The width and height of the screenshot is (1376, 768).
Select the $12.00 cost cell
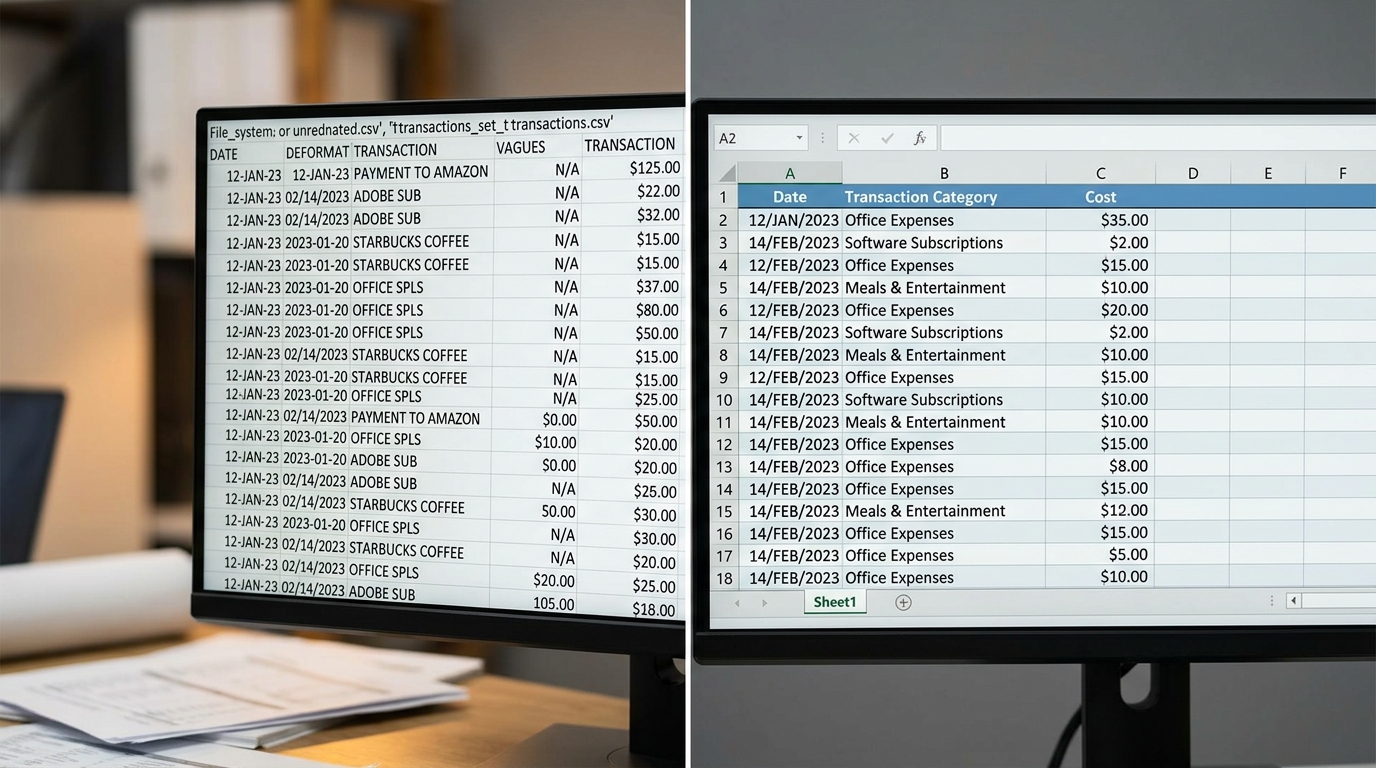click(1101, 511)
